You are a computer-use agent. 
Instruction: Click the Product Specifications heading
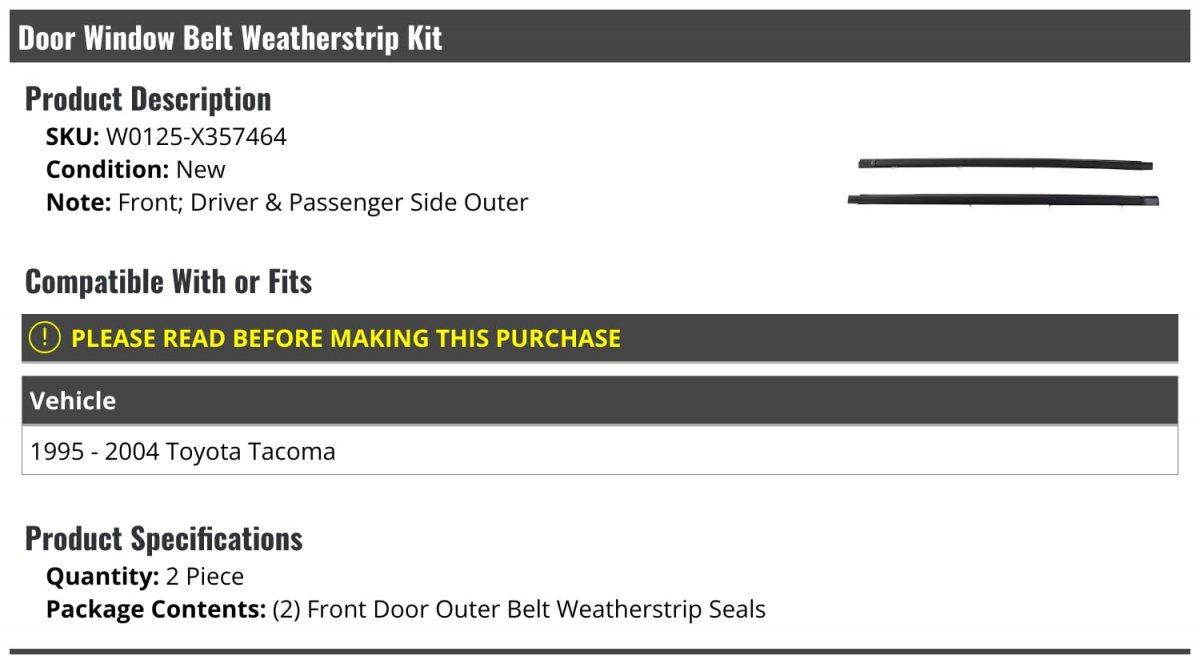[164, 539]
